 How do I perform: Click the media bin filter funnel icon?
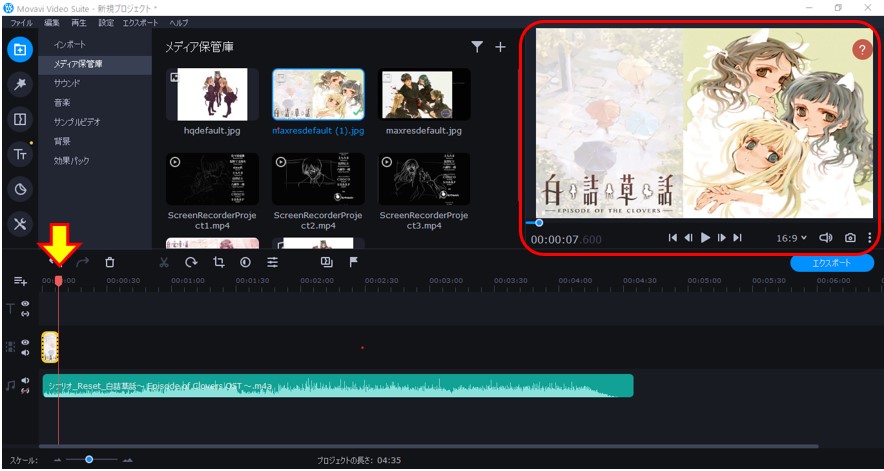(x=478, y=47)
